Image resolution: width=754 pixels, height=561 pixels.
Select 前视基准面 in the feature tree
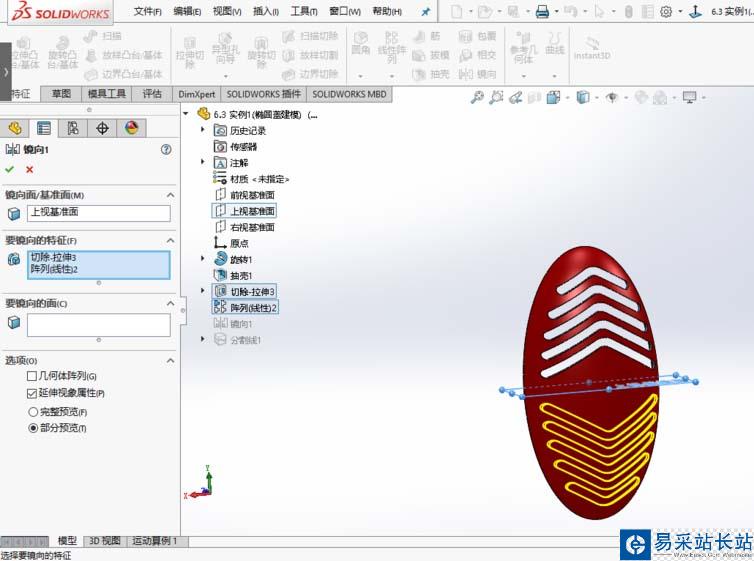coord(252,195)
